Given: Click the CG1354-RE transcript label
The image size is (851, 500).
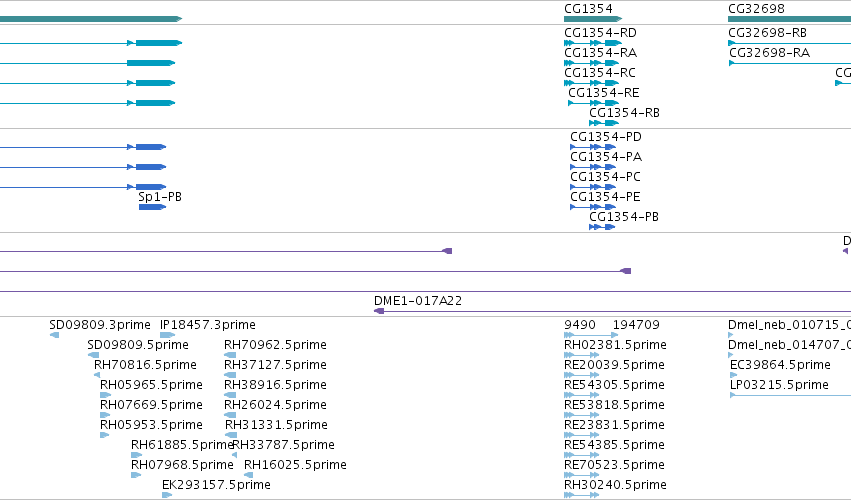Looking at the screenshot, I should (x=604, y=93).
